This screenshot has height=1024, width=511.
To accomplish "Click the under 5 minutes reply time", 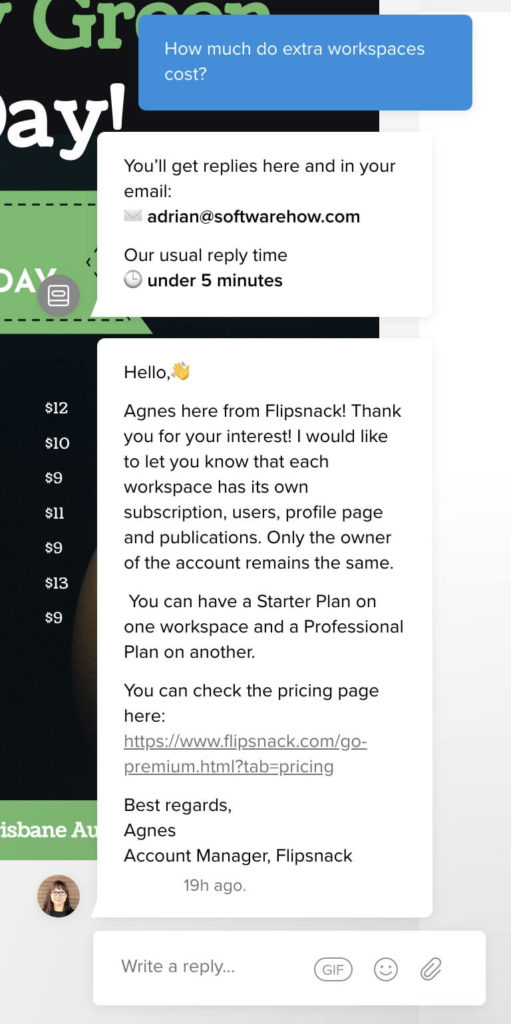I will (215, 281).
